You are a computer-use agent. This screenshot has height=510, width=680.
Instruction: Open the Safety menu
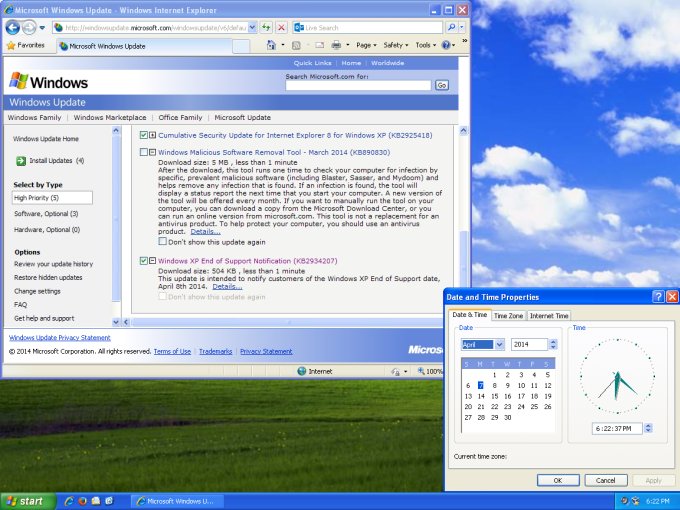tap(396, 45)
